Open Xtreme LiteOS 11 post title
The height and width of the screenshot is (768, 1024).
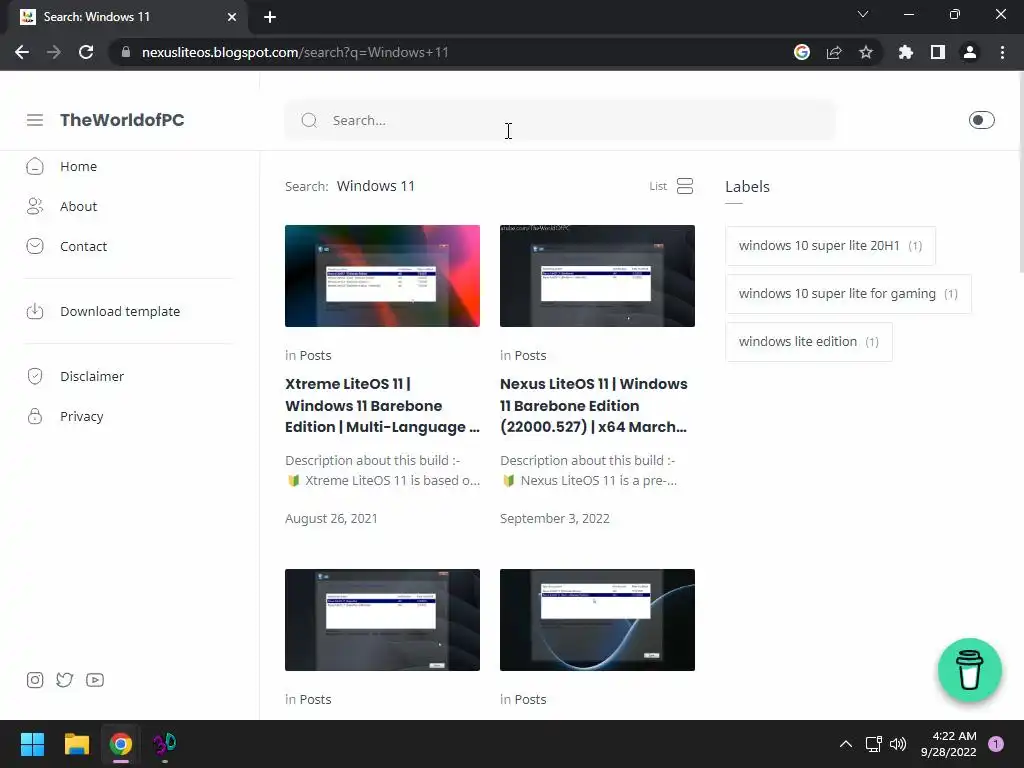[x=382, y=406]
